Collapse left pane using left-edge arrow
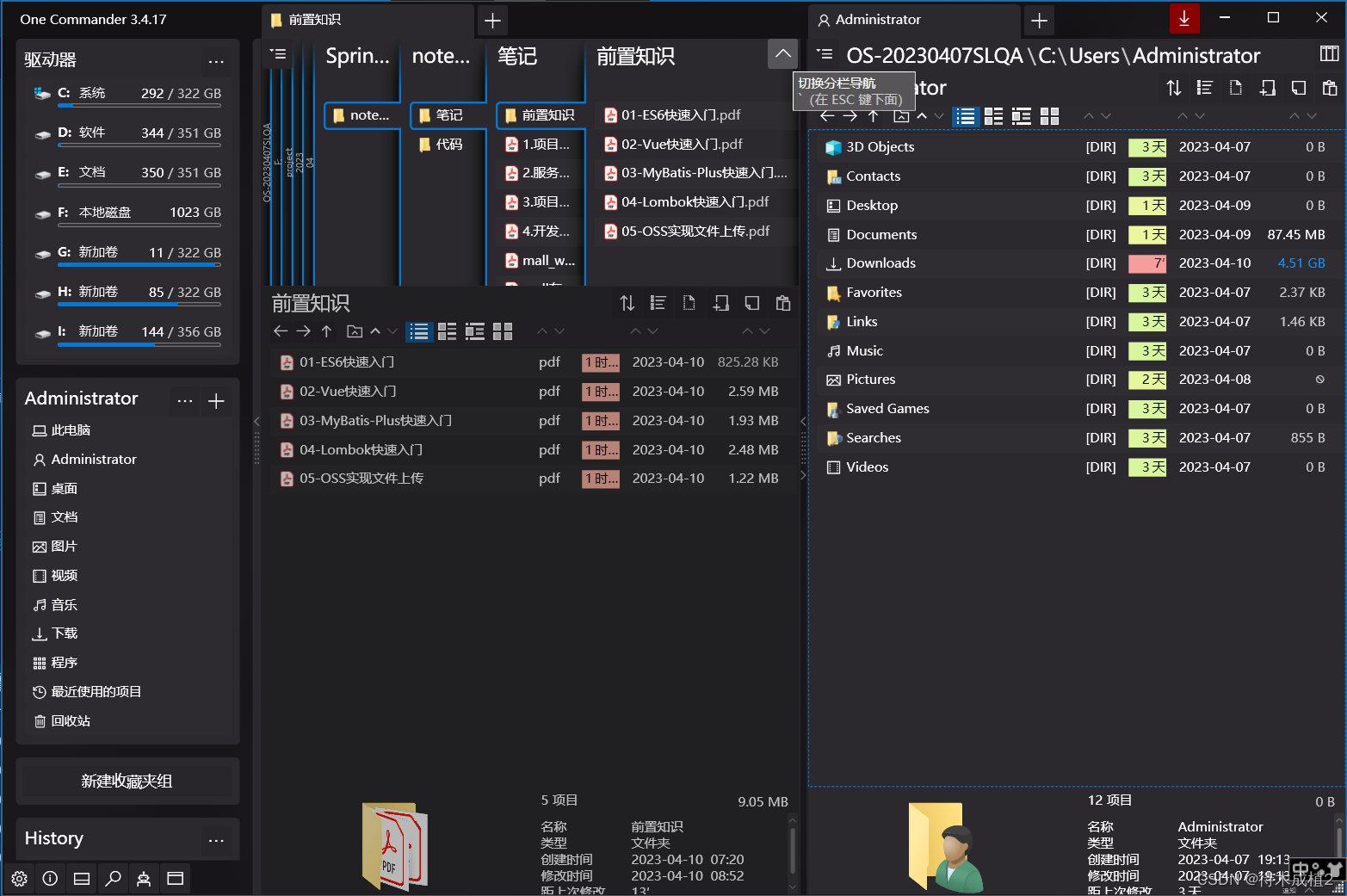Viewport: 1347px width, 896px height. click(256, 421)
